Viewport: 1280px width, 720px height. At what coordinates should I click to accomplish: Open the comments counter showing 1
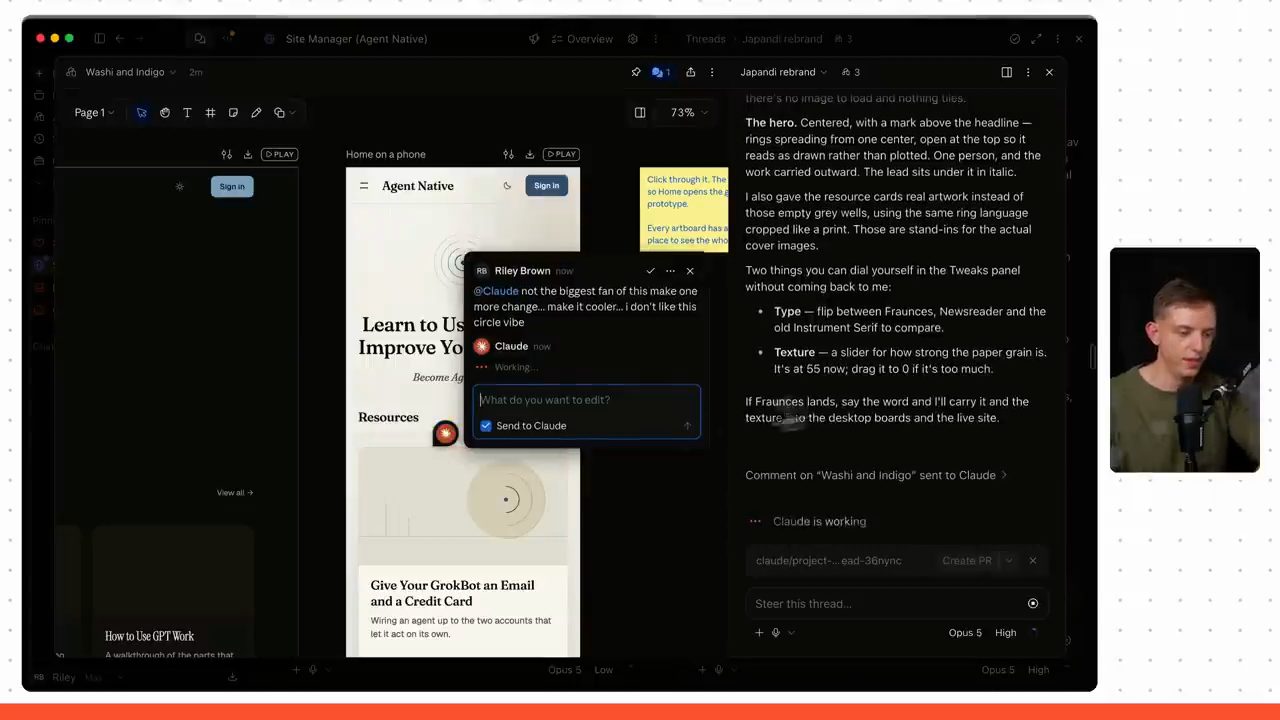click(661, 72)
